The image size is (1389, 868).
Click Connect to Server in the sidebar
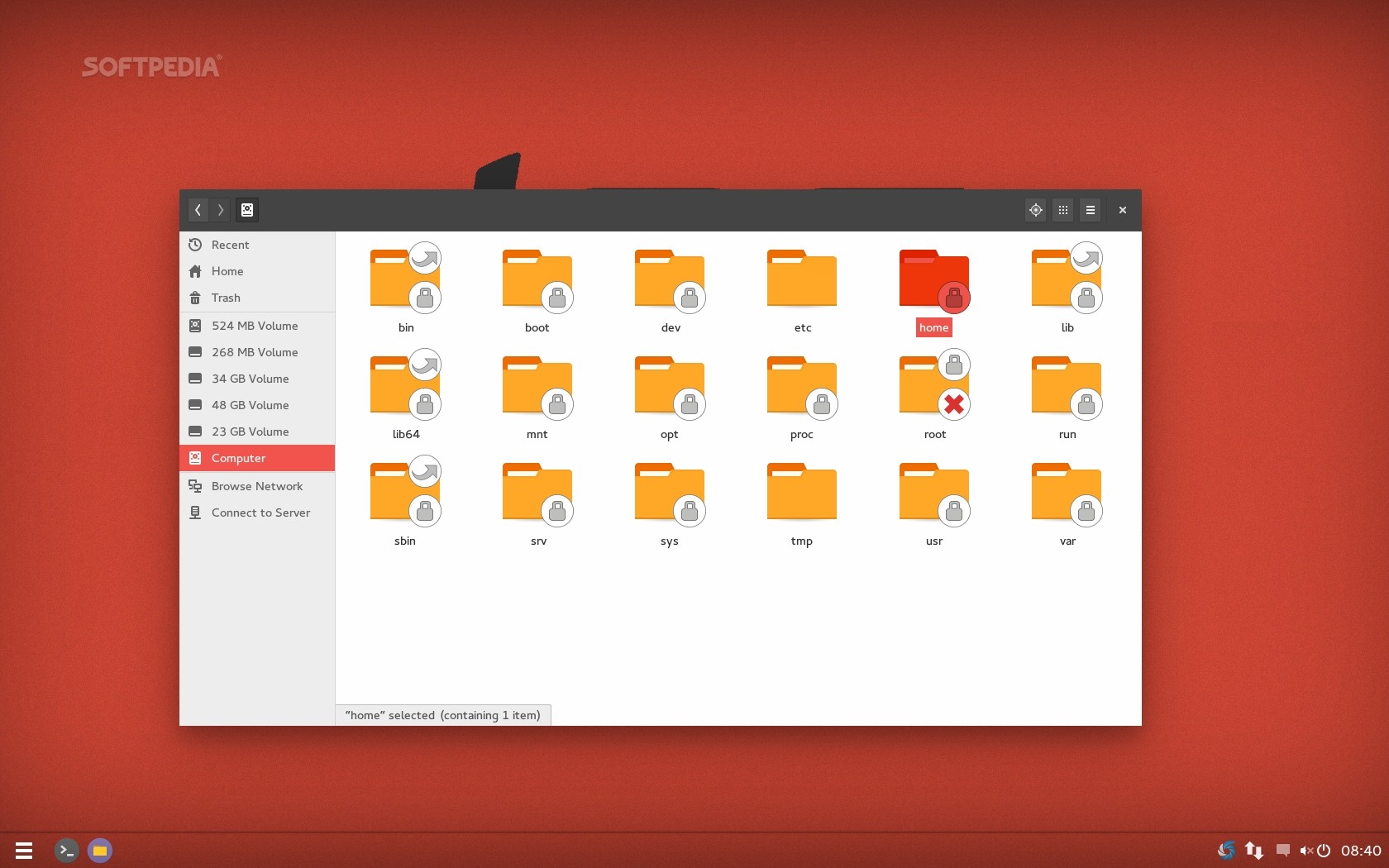[257, 513]
